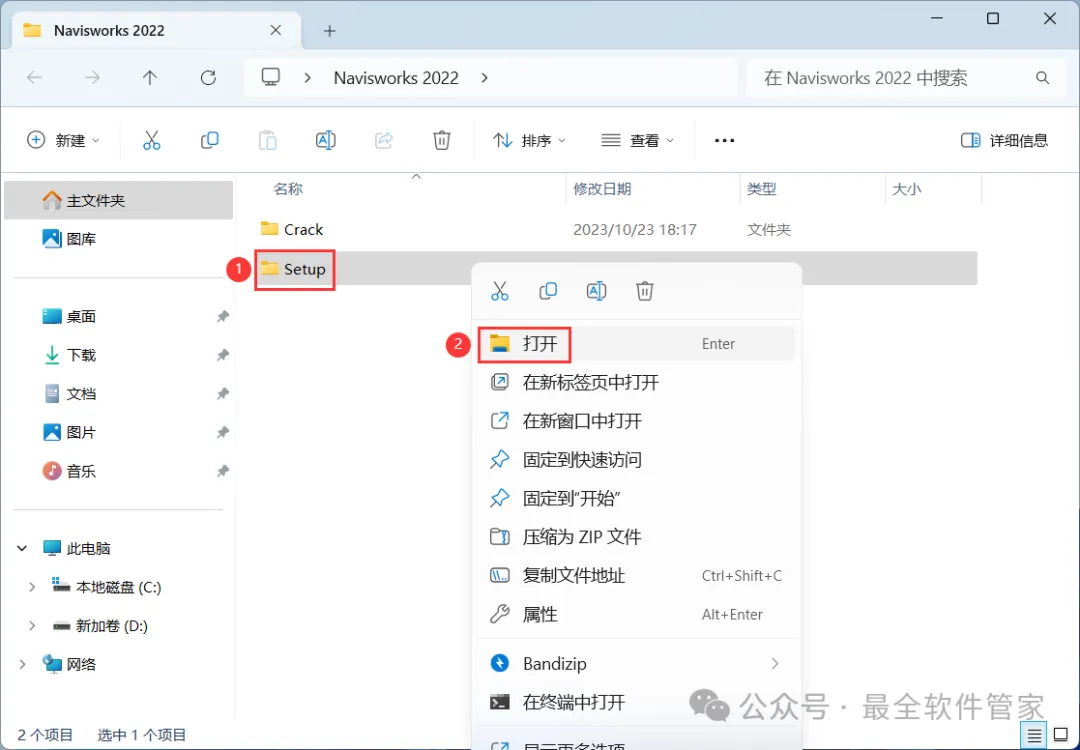Select 新加卷 (D:) drive
Viewport: 1080px width, 750px height.
pos(118,626)
